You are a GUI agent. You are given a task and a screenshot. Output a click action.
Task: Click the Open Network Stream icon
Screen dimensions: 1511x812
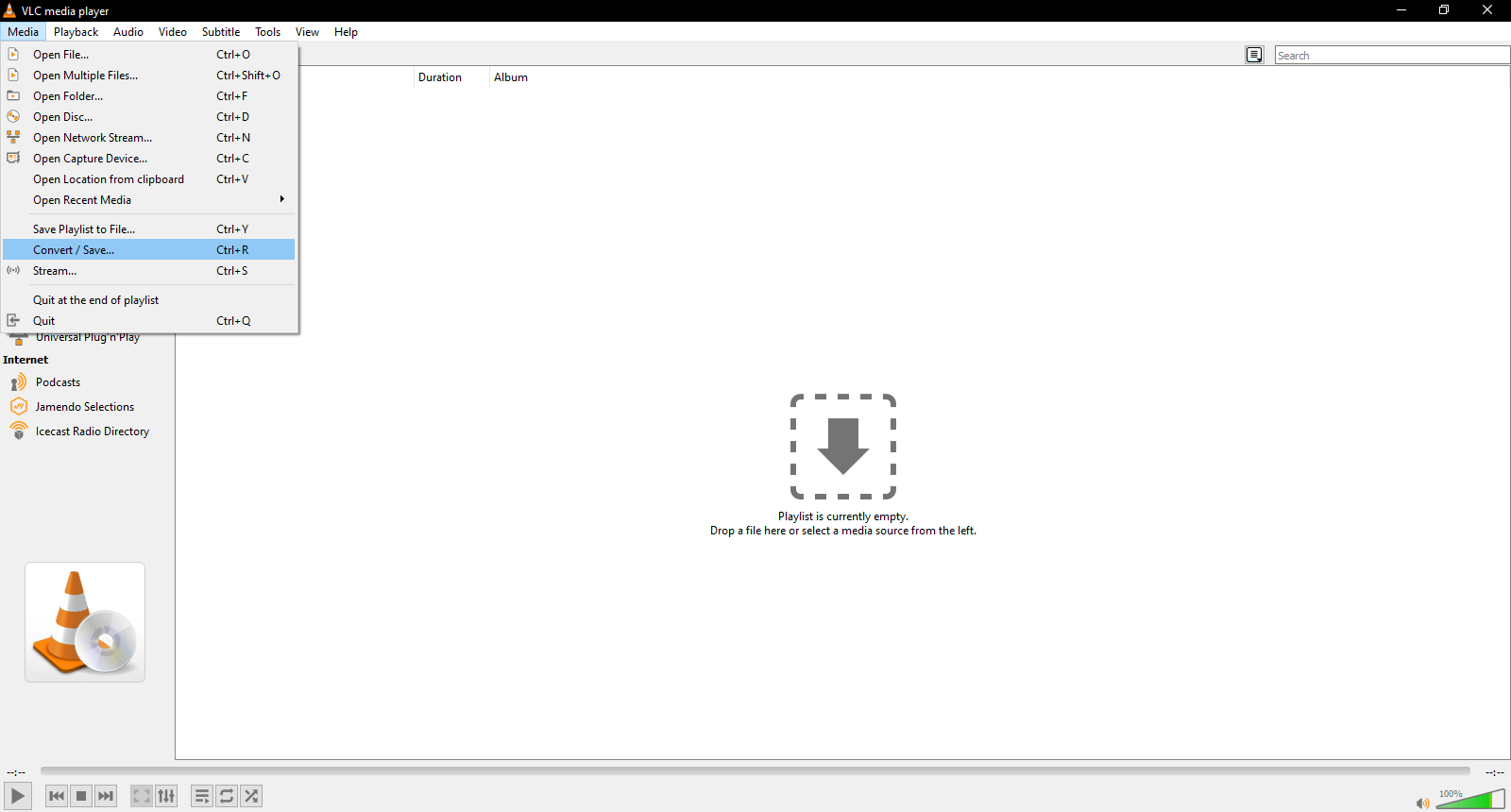click(13, 137)
